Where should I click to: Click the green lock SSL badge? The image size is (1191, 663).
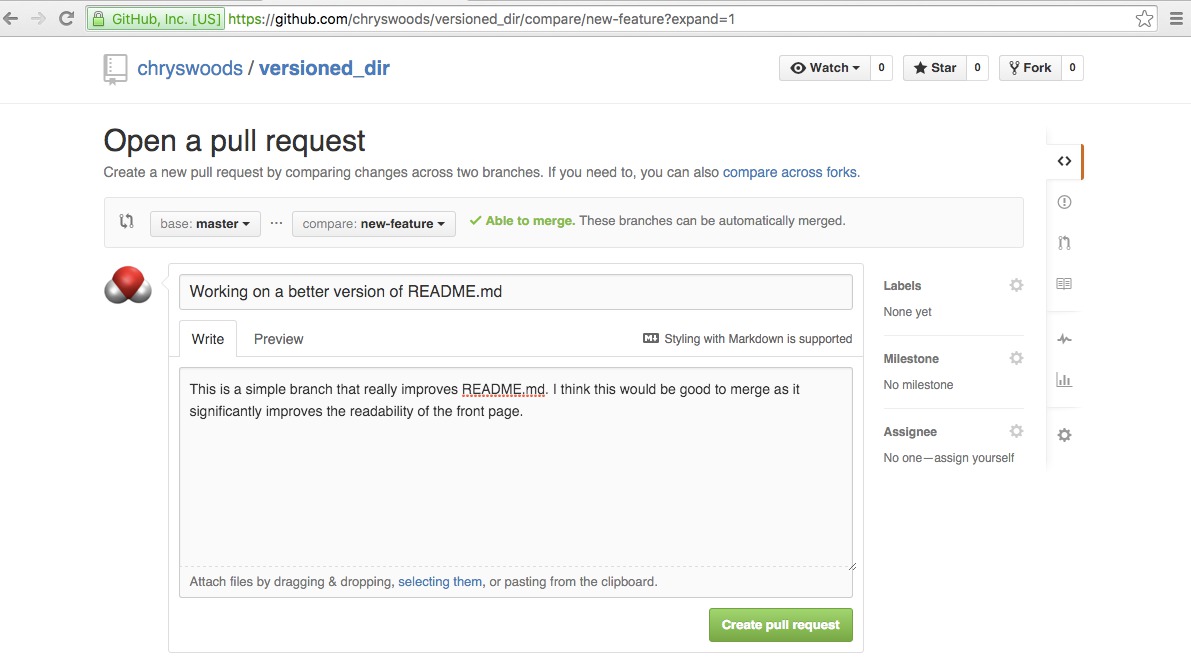(x=98, y=19)
